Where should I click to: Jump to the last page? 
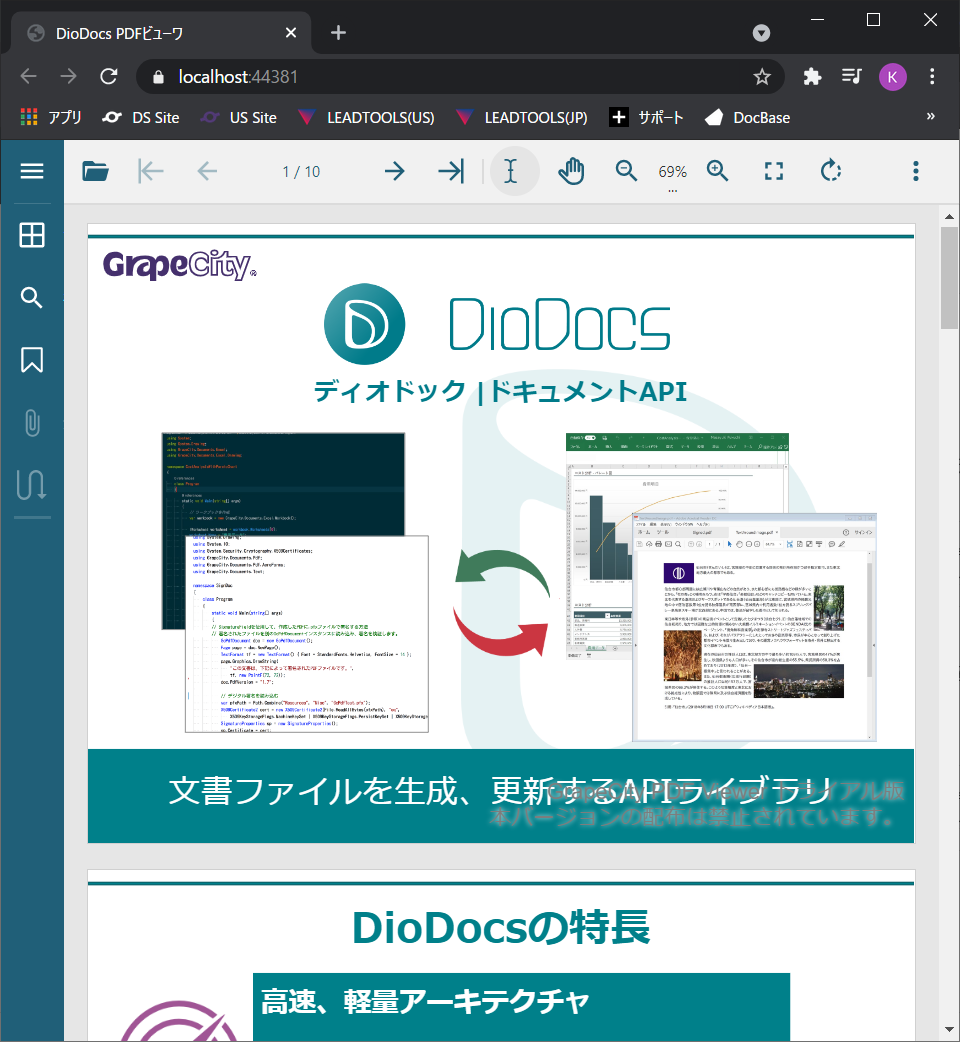pyautogui.click(x=451, y=171)
